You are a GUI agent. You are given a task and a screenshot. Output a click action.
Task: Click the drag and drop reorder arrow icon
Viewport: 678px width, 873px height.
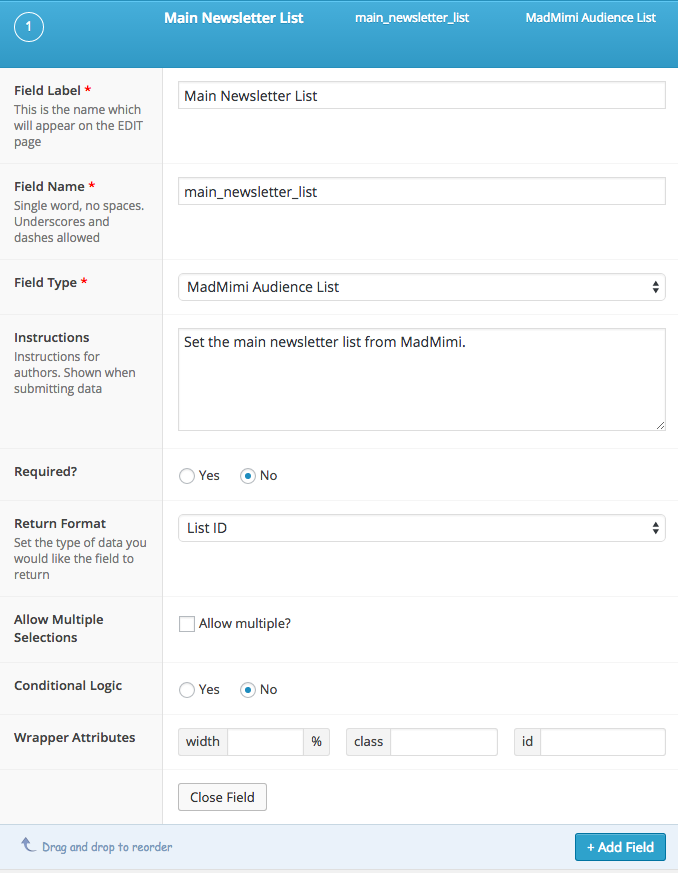click(x=28, y=845)
